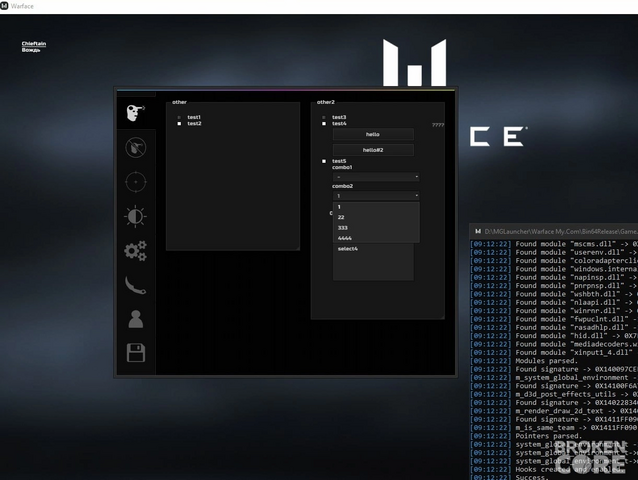This screenshot has width=638, height=480.
Task: Enable the test1 checkbox
Action: coord(179,117)
